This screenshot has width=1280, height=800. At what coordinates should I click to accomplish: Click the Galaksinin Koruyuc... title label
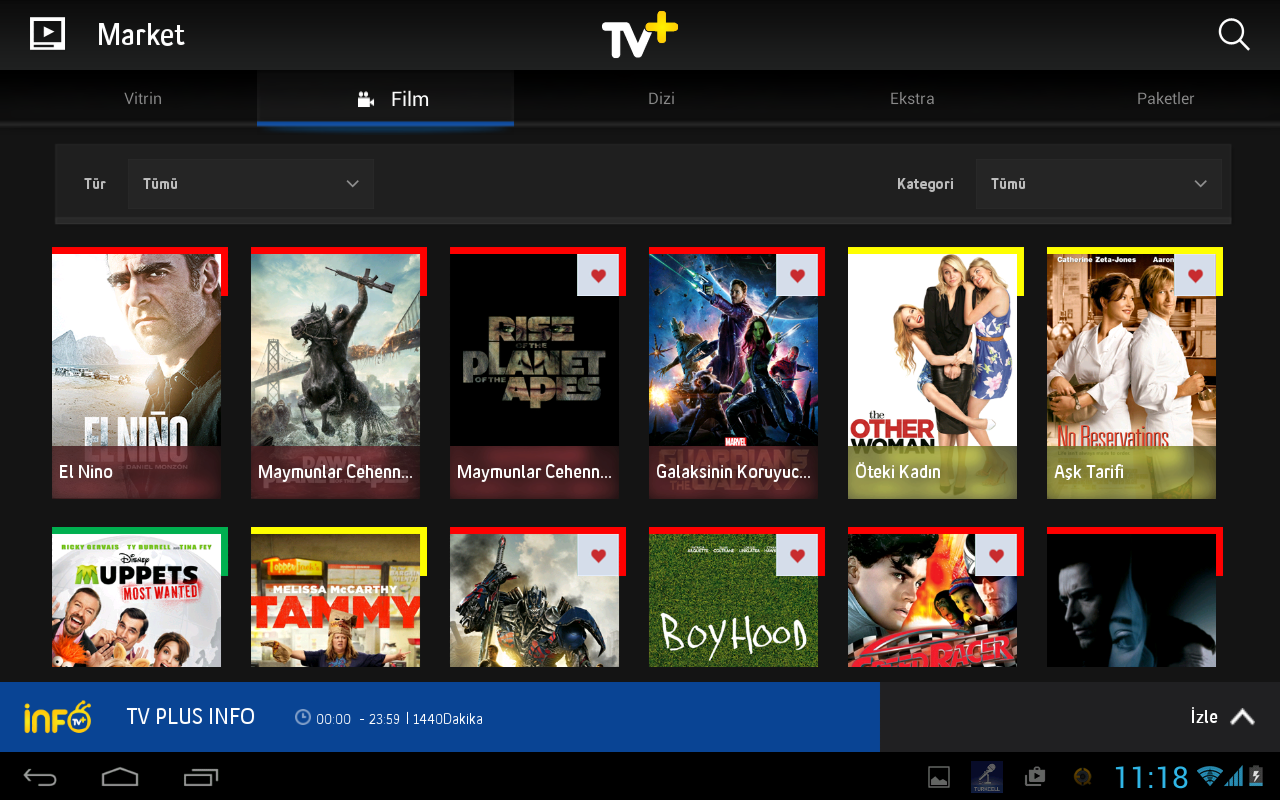click(x=733, y=472)
